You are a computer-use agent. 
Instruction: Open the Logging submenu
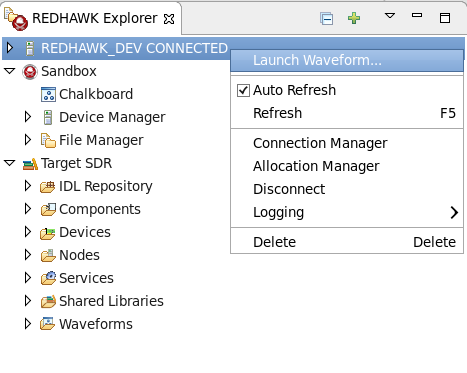coord(347,212)
